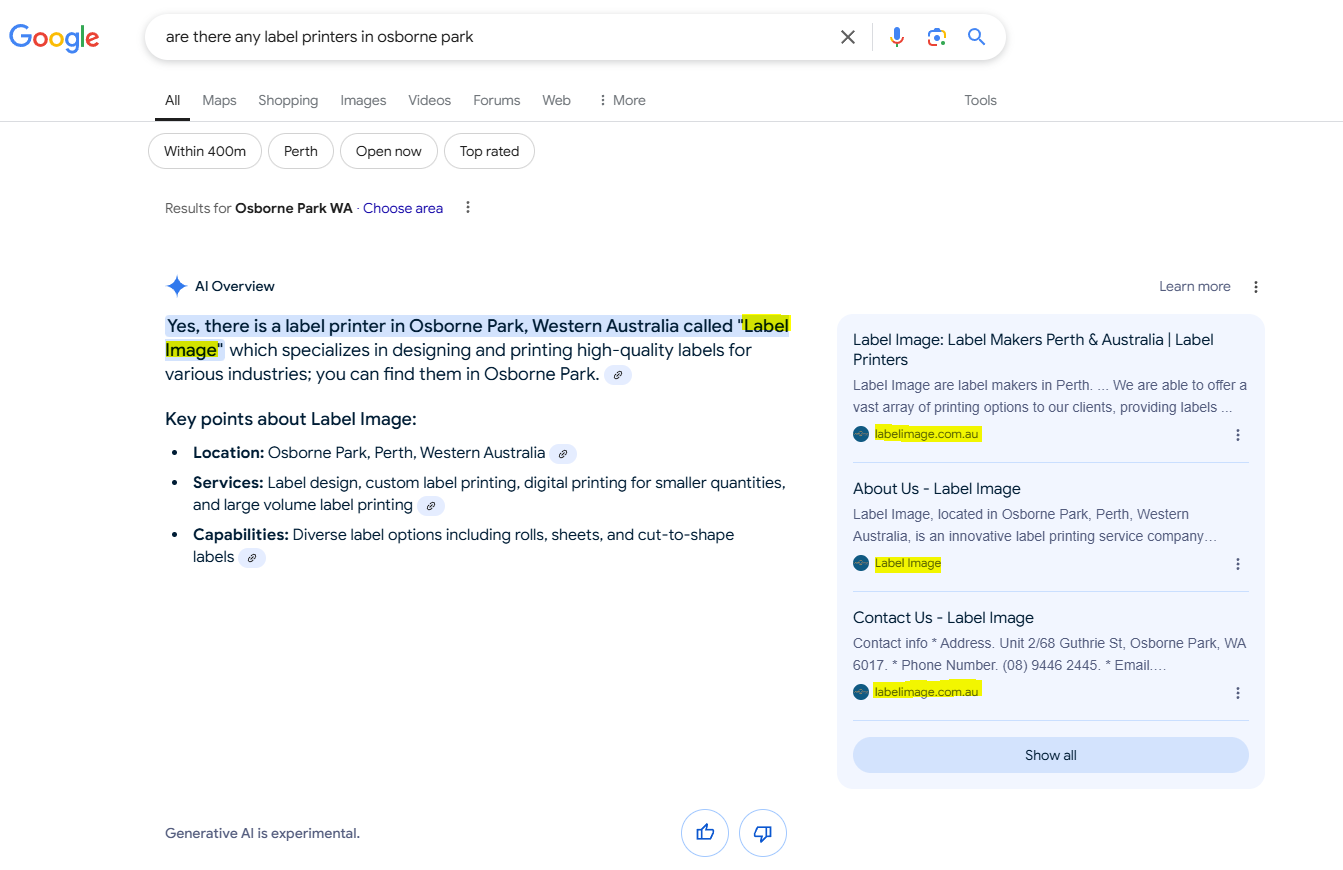
Task: Open AI Overview three-dot menu
Action: (1256, 287)
